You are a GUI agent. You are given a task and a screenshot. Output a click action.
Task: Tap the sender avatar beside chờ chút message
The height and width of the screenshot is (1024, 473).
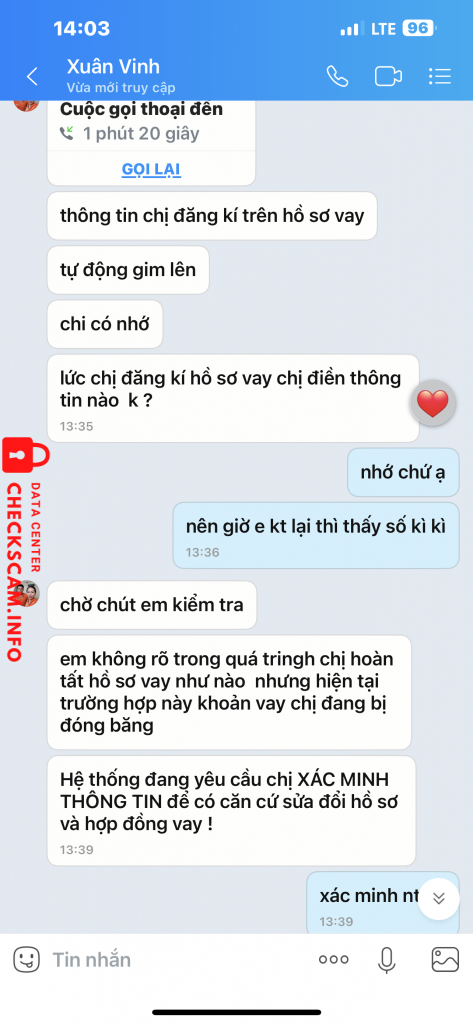(x=27, y=593)
